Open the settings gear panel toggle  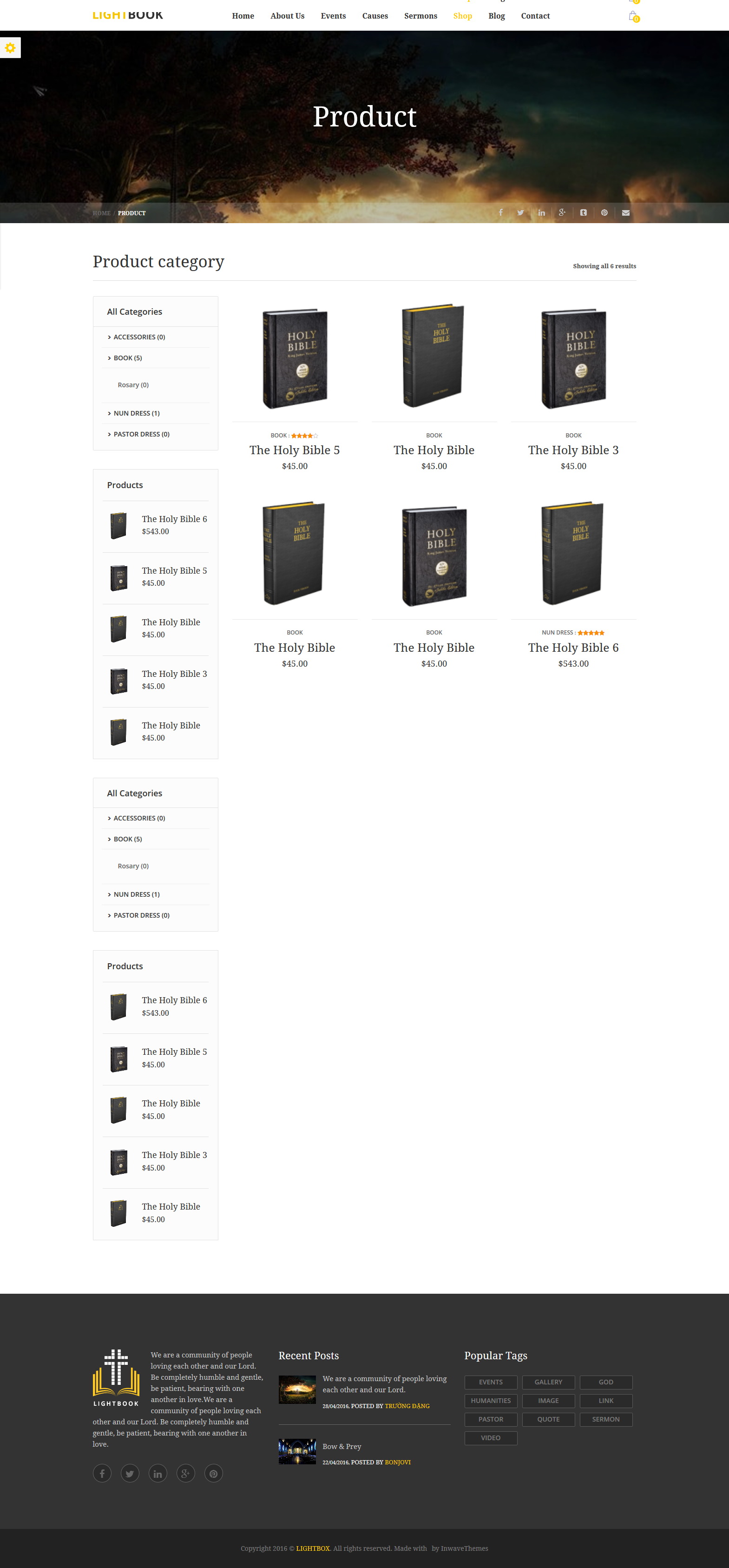point(10,47)
